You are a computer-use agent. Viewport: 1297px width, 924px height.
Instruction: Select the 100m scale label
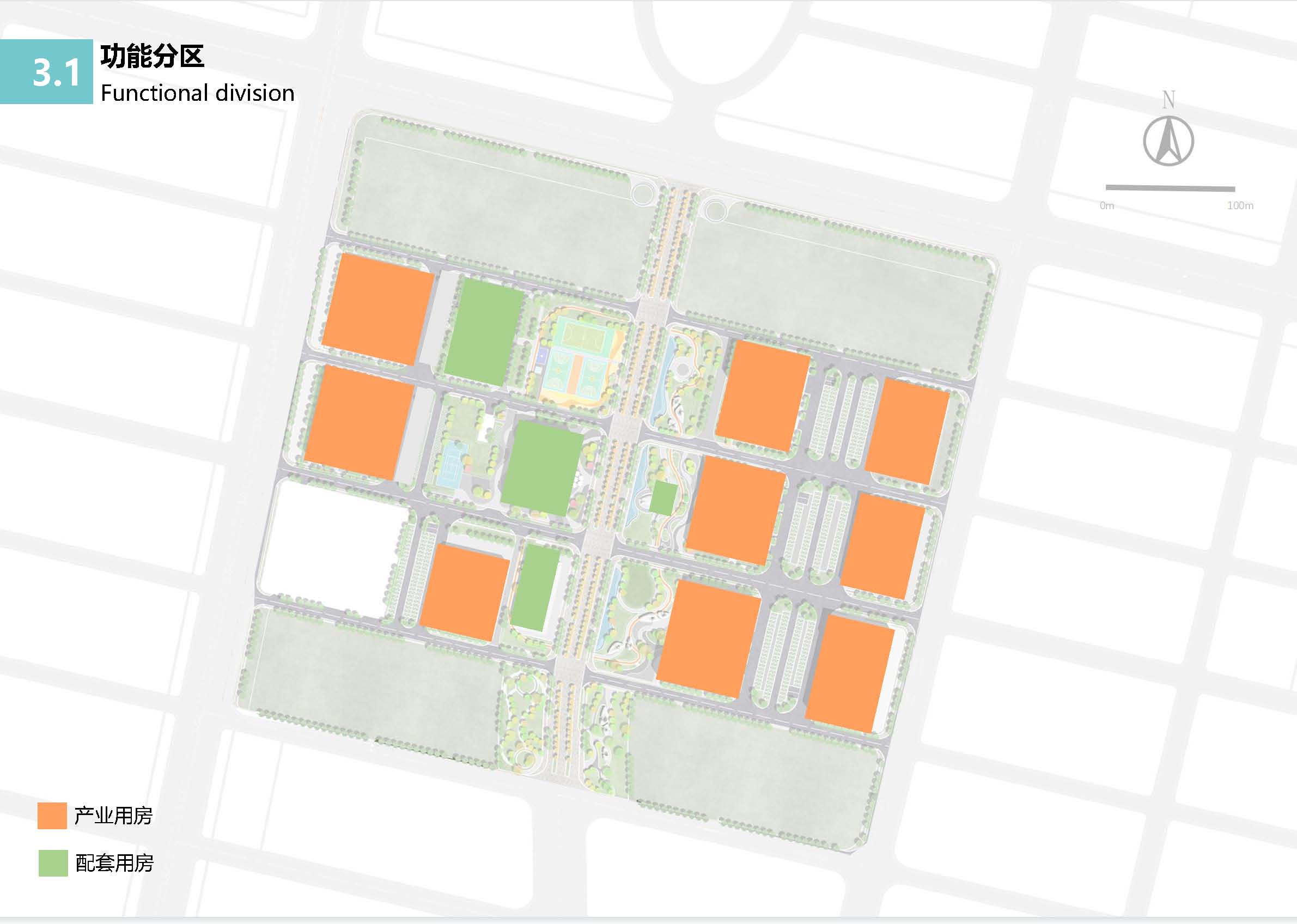point(1240,205)
